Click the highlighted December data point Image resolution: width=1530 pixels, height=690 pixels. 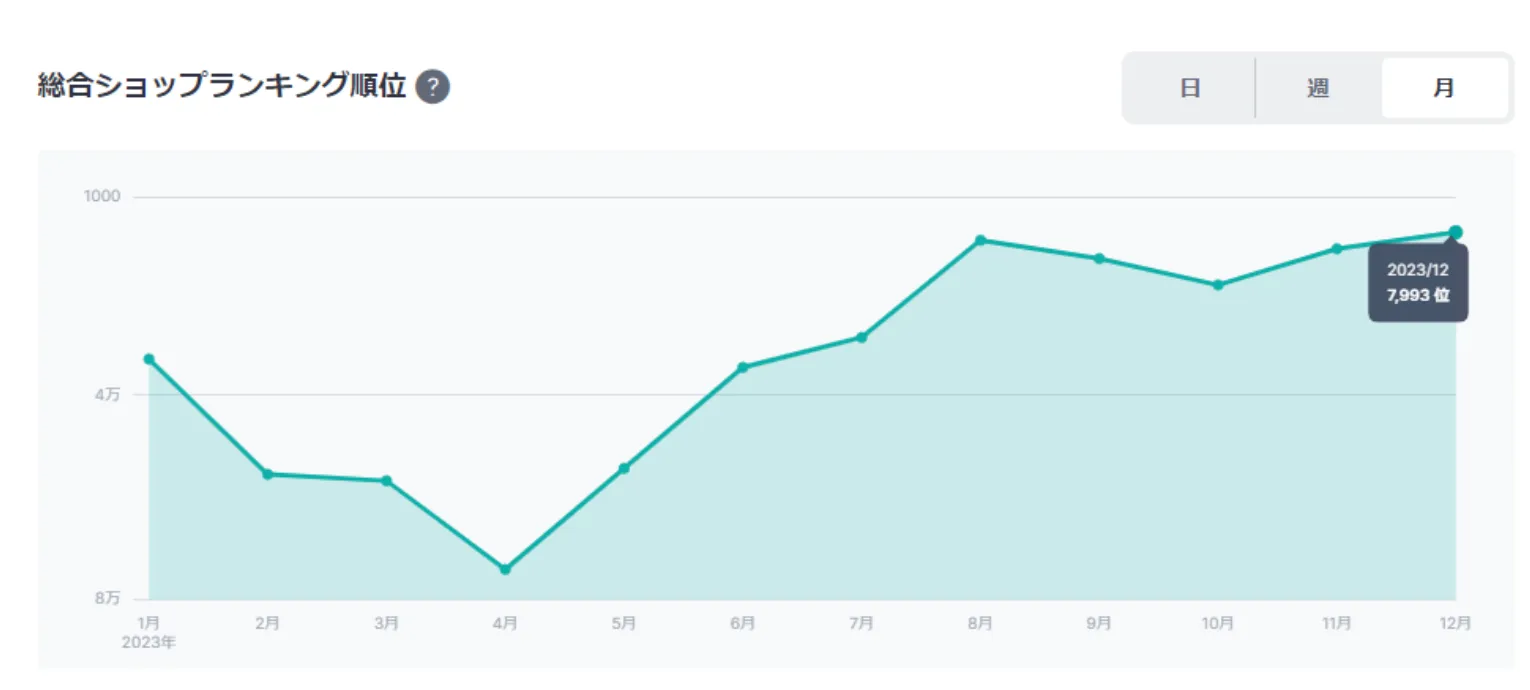coord(1456,232)
